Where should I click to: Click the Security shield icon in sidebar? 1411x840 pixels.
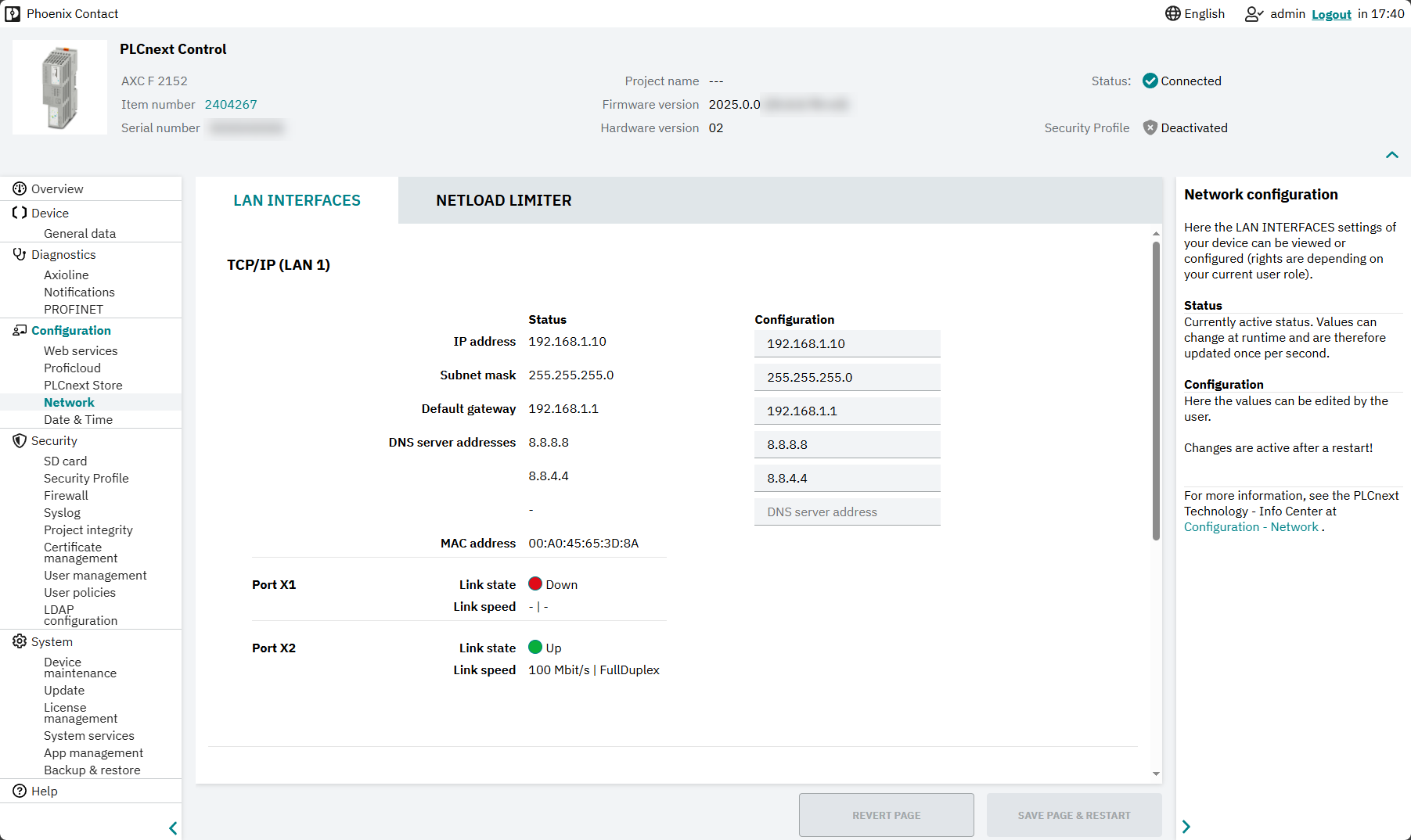click(20, 440)
